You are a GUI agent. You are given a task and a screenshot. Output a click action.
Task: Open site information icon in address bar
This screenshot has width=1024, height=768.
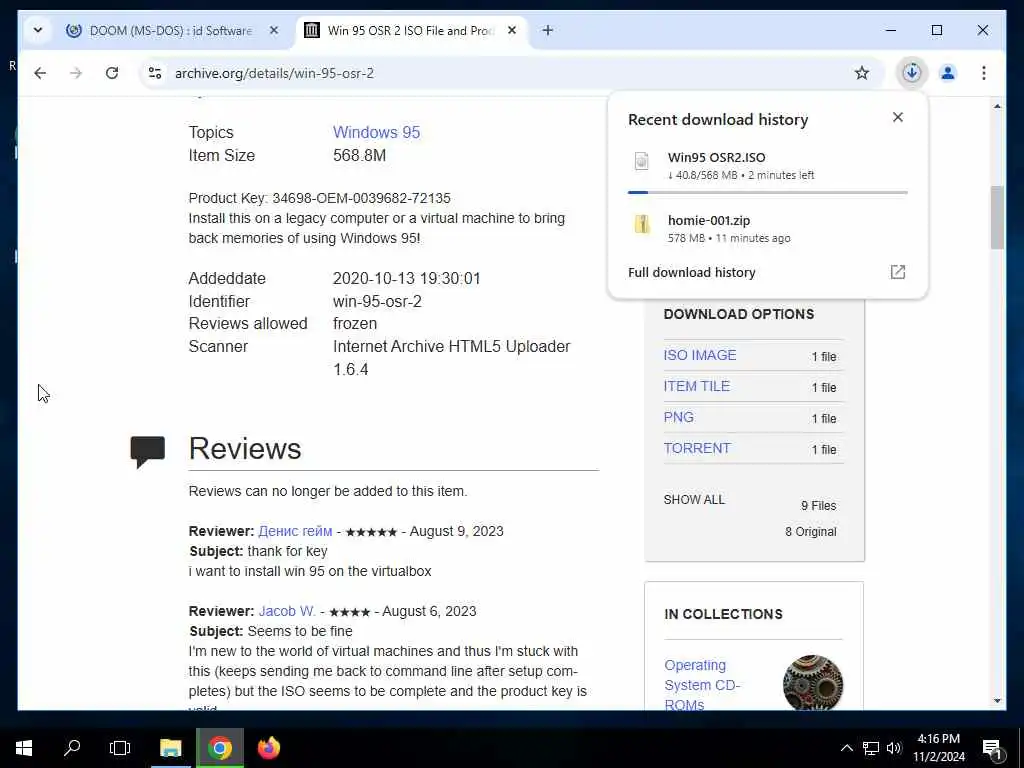[155, 73]
